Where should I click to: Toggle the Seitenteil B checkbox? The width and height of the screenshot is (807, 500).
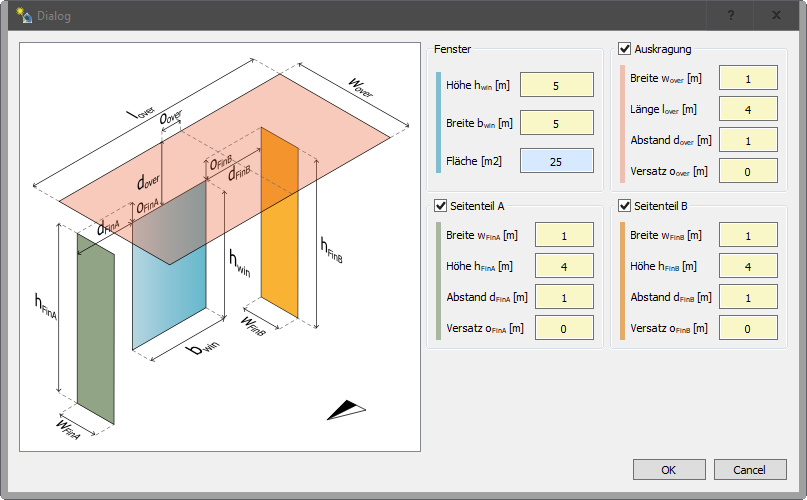(624, 206)
